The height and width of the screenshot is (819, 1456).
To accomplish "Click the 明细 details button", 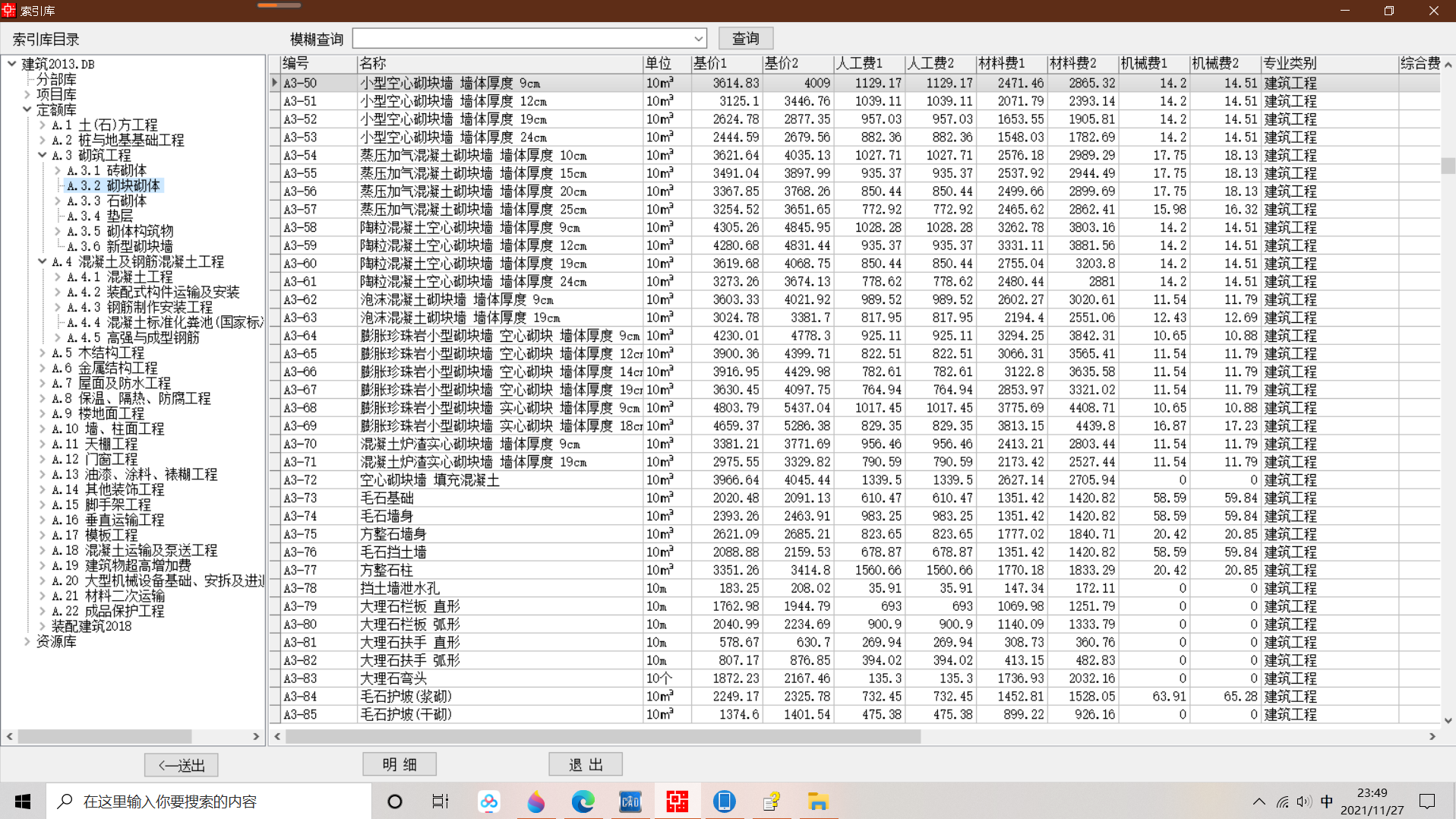I will 400,764.
